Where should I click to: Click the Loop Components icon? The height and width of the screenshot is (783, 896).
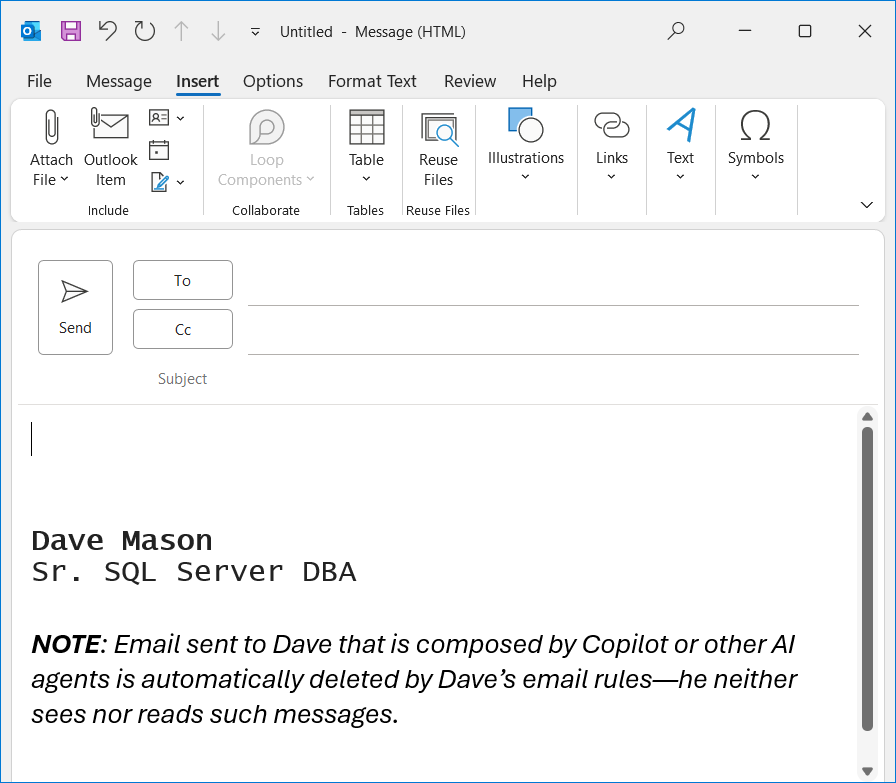266,127
